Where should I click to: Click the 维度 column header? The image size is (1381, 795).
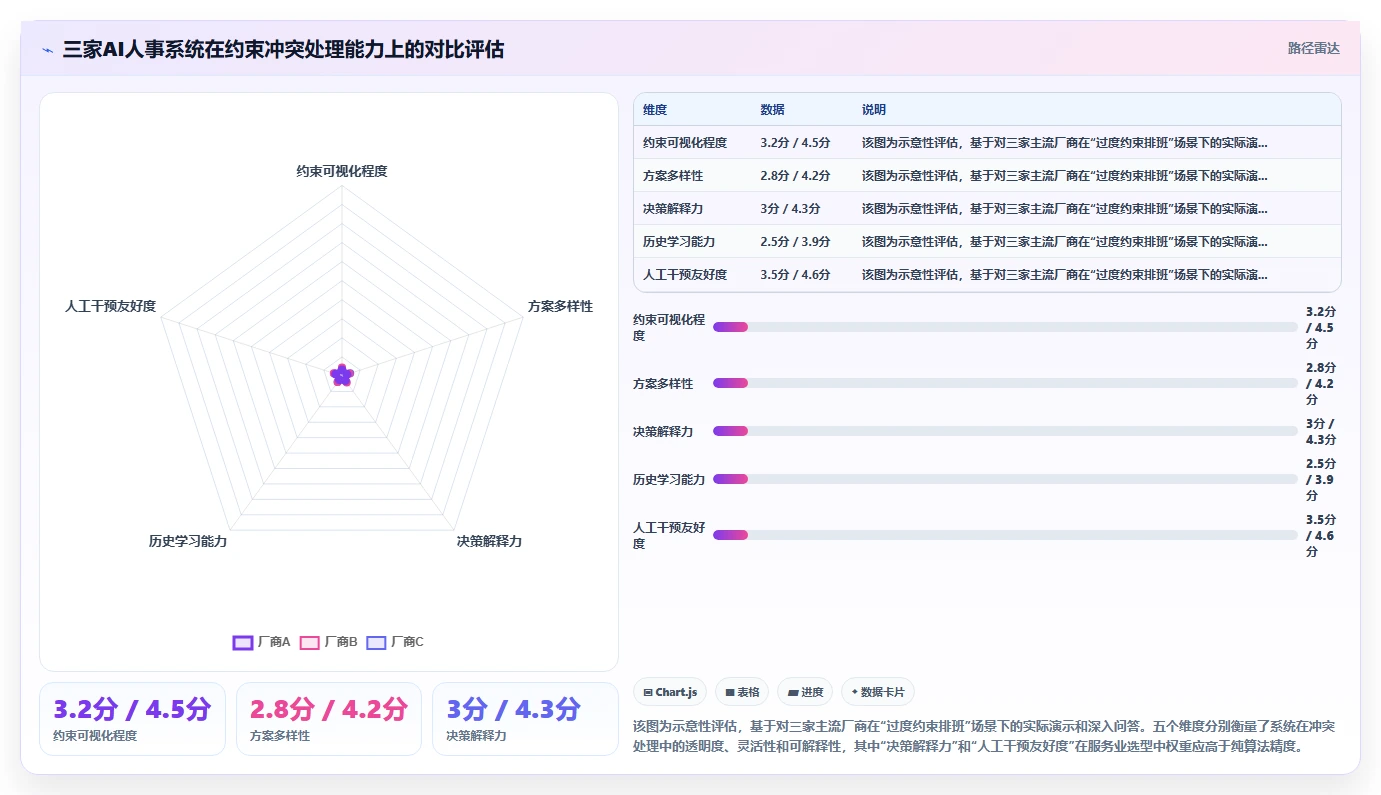655,110
